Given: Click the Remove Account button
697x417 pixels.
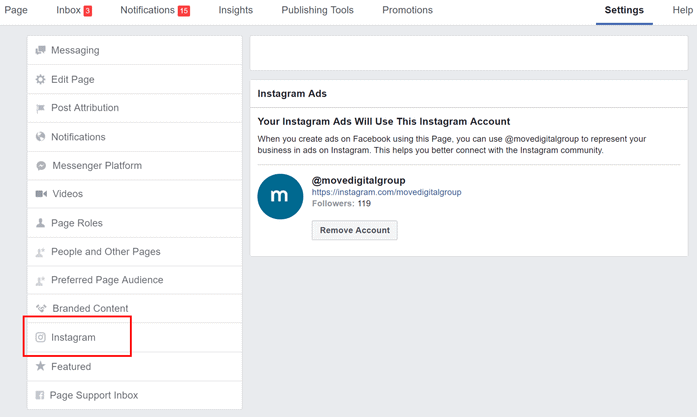Looking at the screenshot, I should [355, 230].
